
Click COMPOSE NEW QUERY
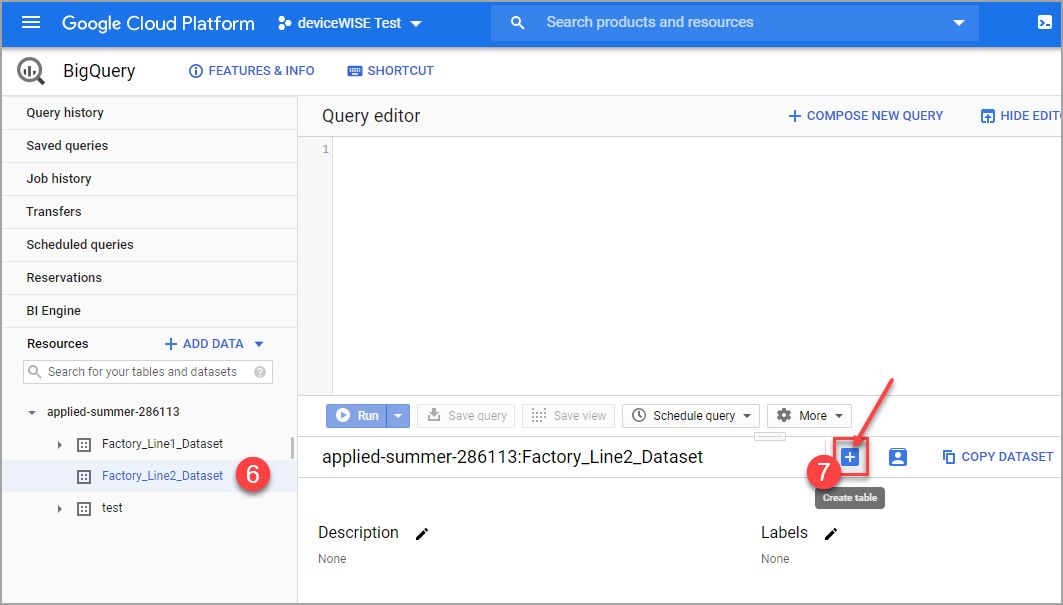click(866, 116)
